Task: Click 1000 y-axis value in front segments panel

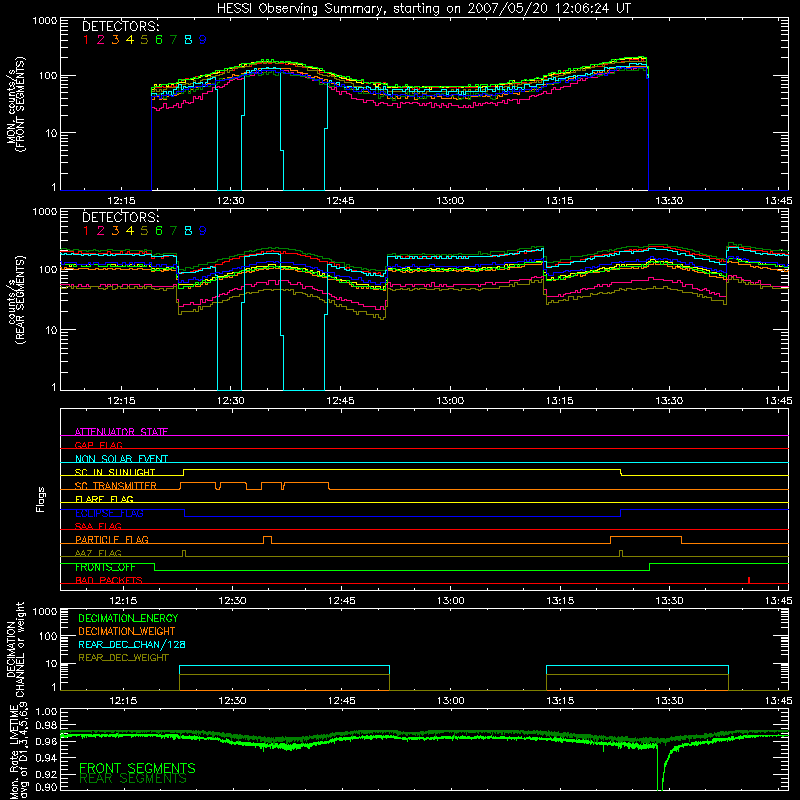Action: 44,21
